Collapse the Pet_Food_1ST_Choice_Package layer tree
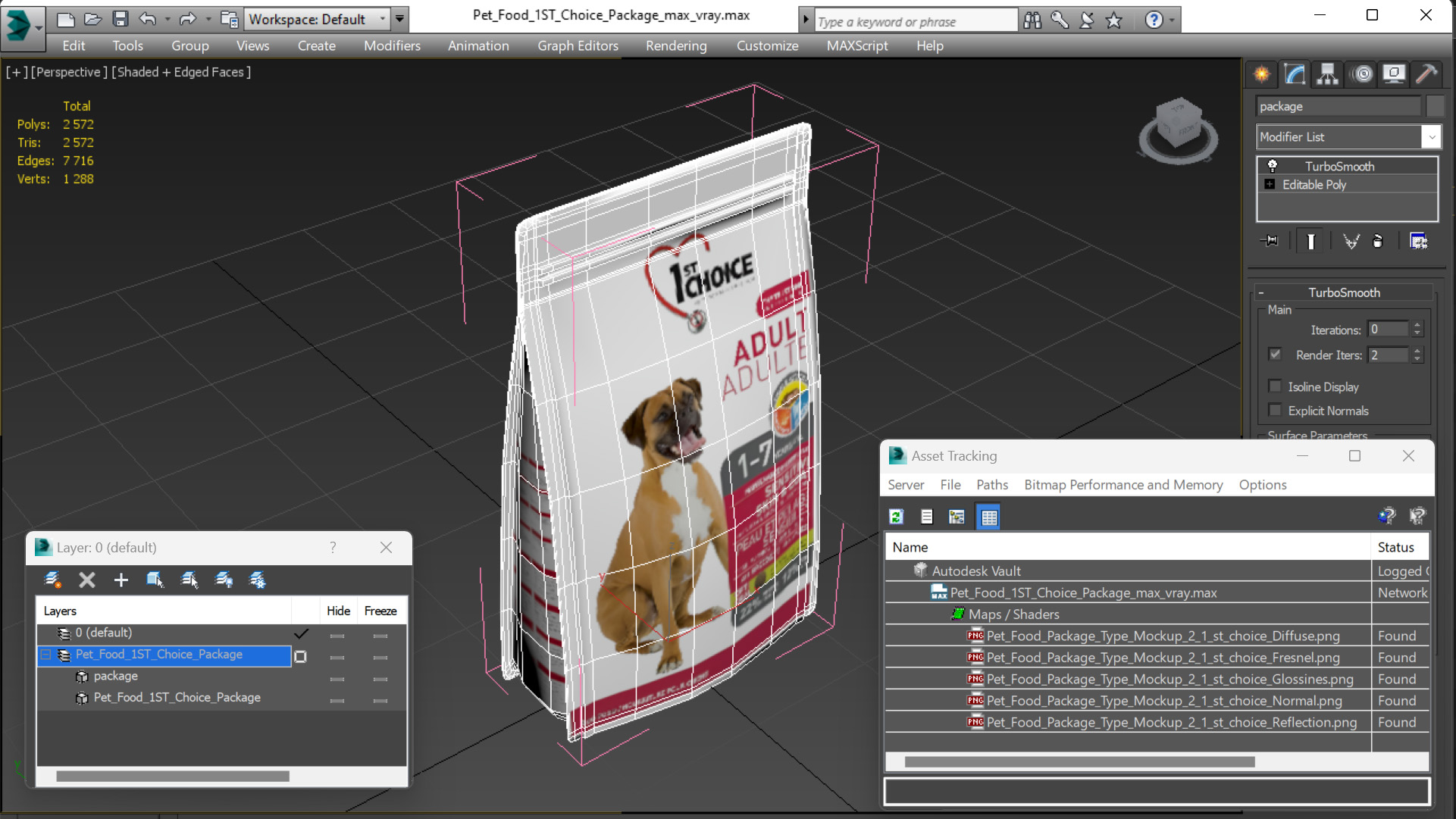 [x=46, y=655]
